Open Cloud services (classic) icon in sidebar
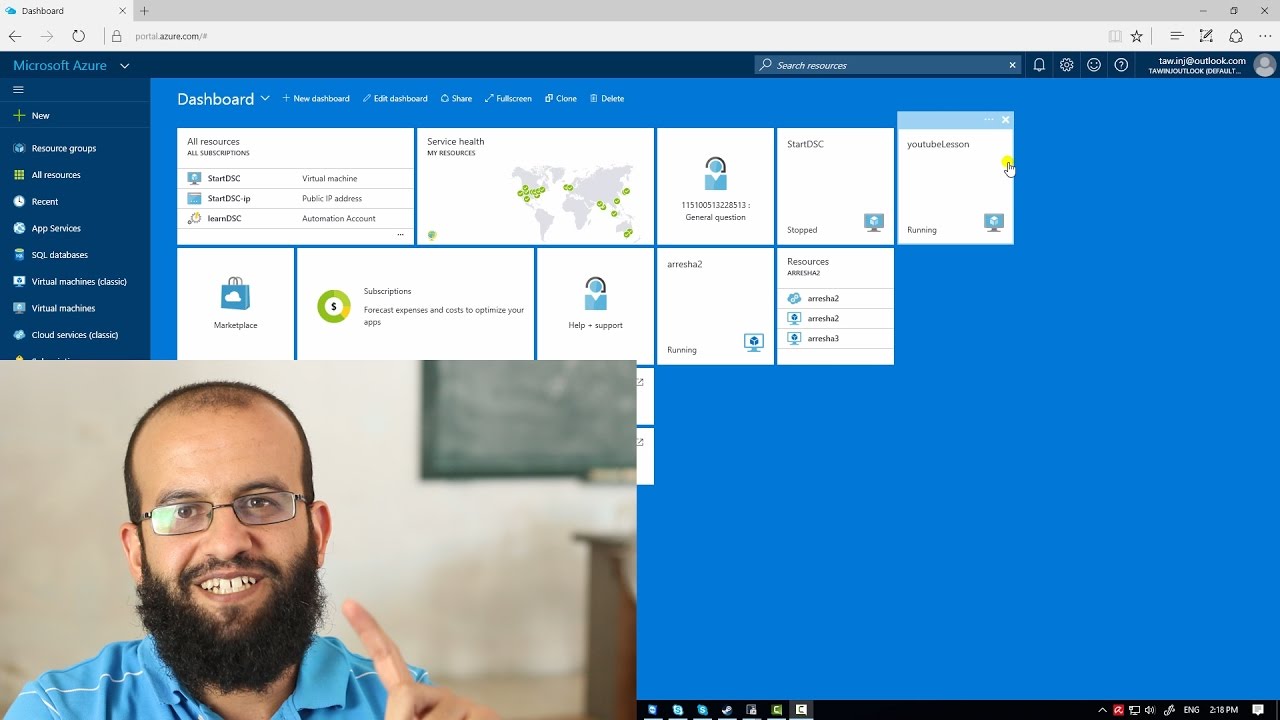Image resolution: width=1280 pixels, height=720 pixels. point(19,335)
